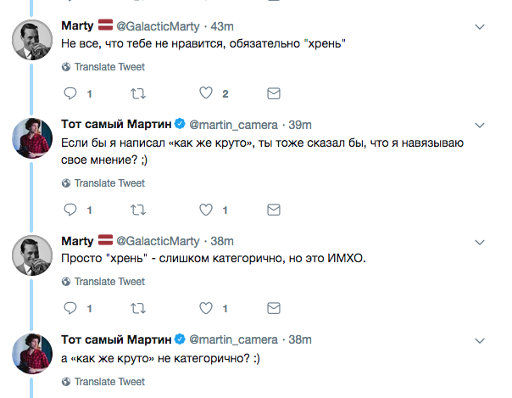
Task: Open @GalacticMarty profile from 43m tweet
Action: click(x=158, y=26)
